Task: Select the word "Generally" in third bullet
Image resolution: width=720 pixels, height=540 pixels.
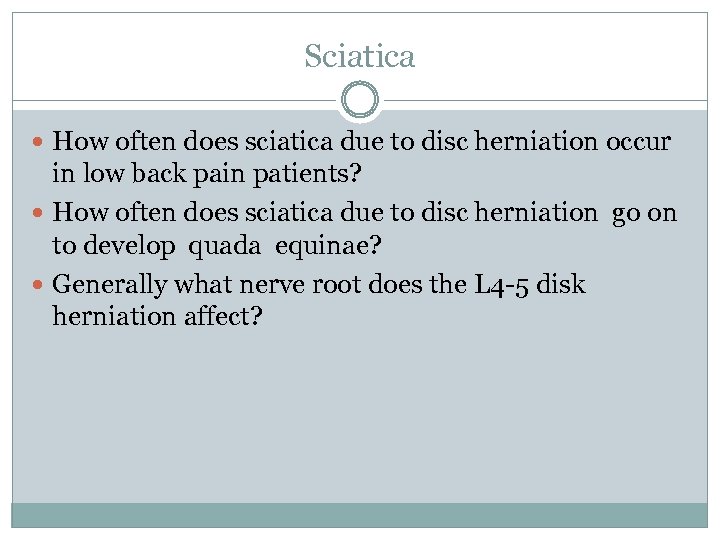Action: [109, 285]
